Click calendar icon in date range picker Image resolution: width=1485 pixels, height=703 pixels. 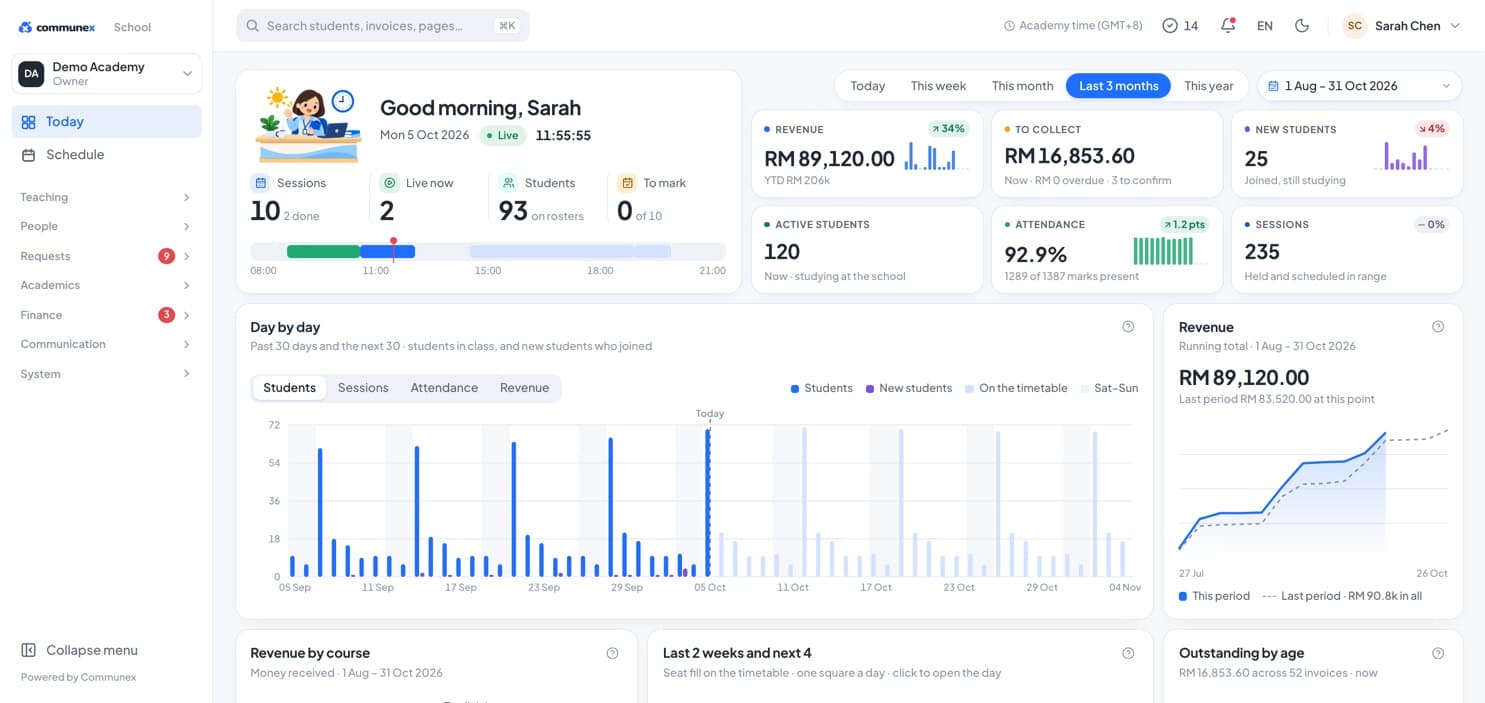point(1273,86)
